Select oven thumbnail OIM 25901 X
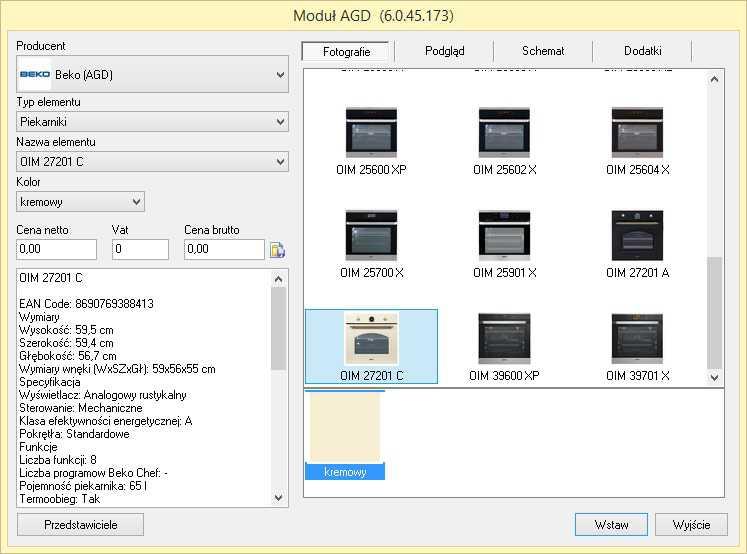The width and height of the screenshot is (747, 554). pyautogui.click(x=505, y=244)
